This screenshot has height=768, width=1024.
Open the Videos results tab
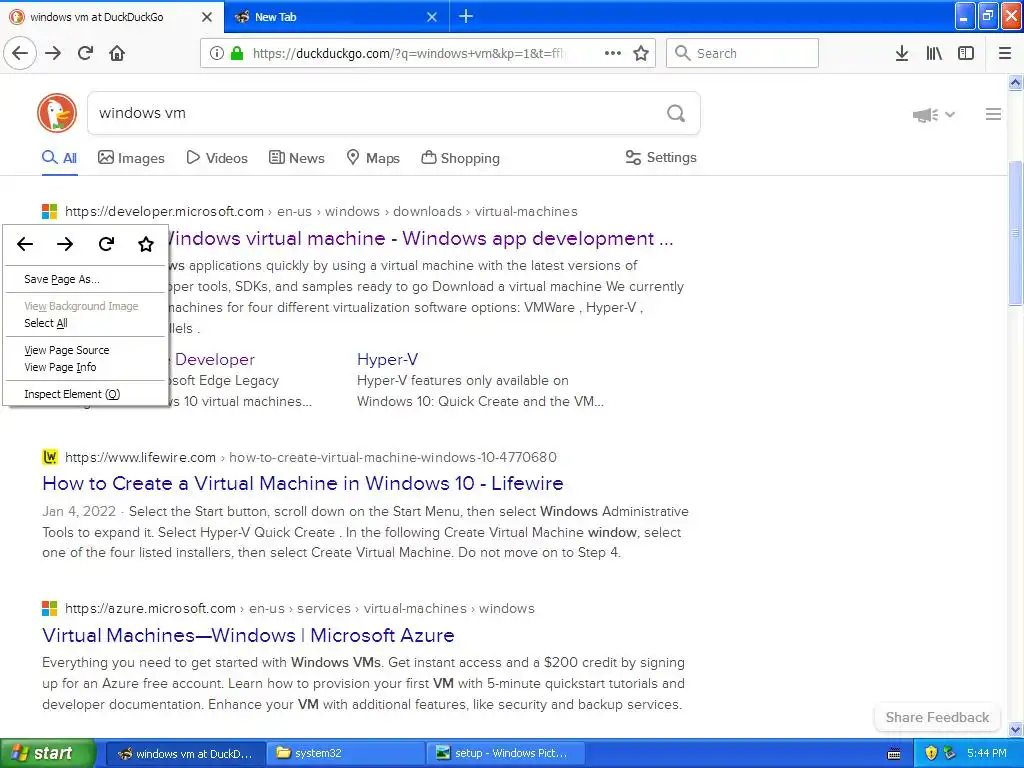pyautogui.click(x=217, y=158)
